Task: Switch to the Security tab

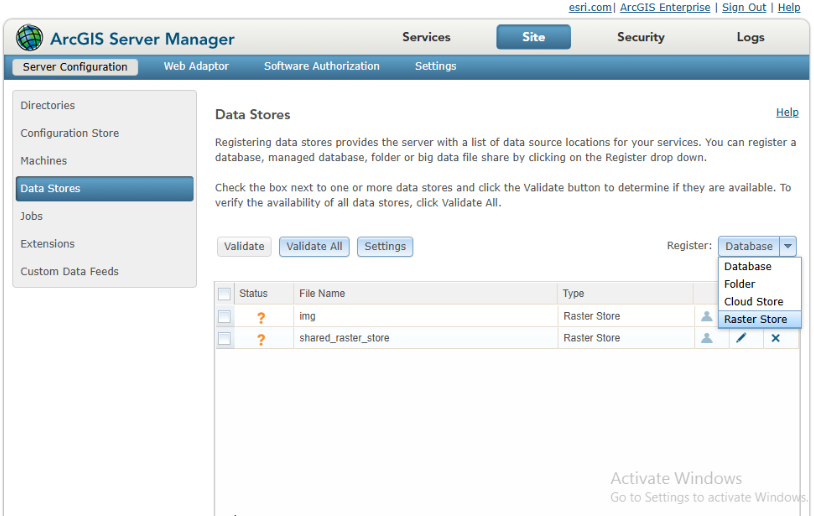Action: (641, 37)
